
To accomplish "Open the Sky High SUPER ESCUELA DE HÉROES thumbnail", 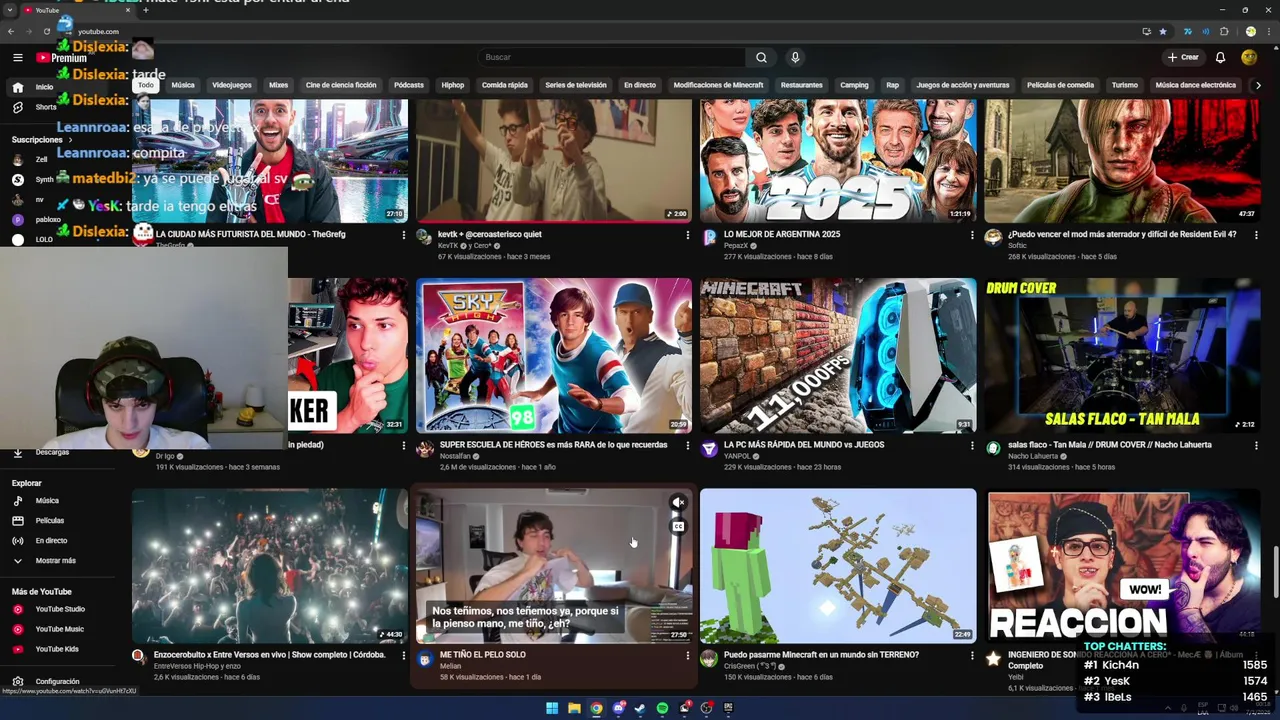I will [x=554, y=356].
